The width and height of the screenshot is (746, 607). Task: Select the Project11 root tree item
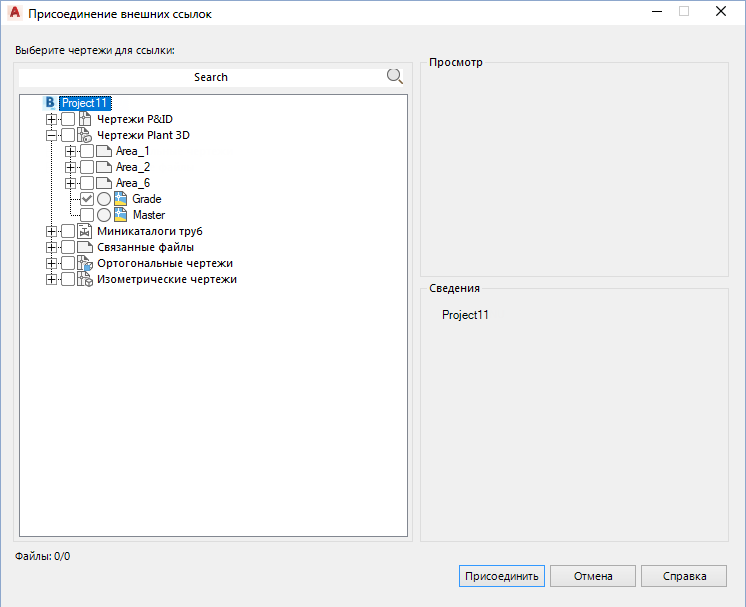click(85, 103)
